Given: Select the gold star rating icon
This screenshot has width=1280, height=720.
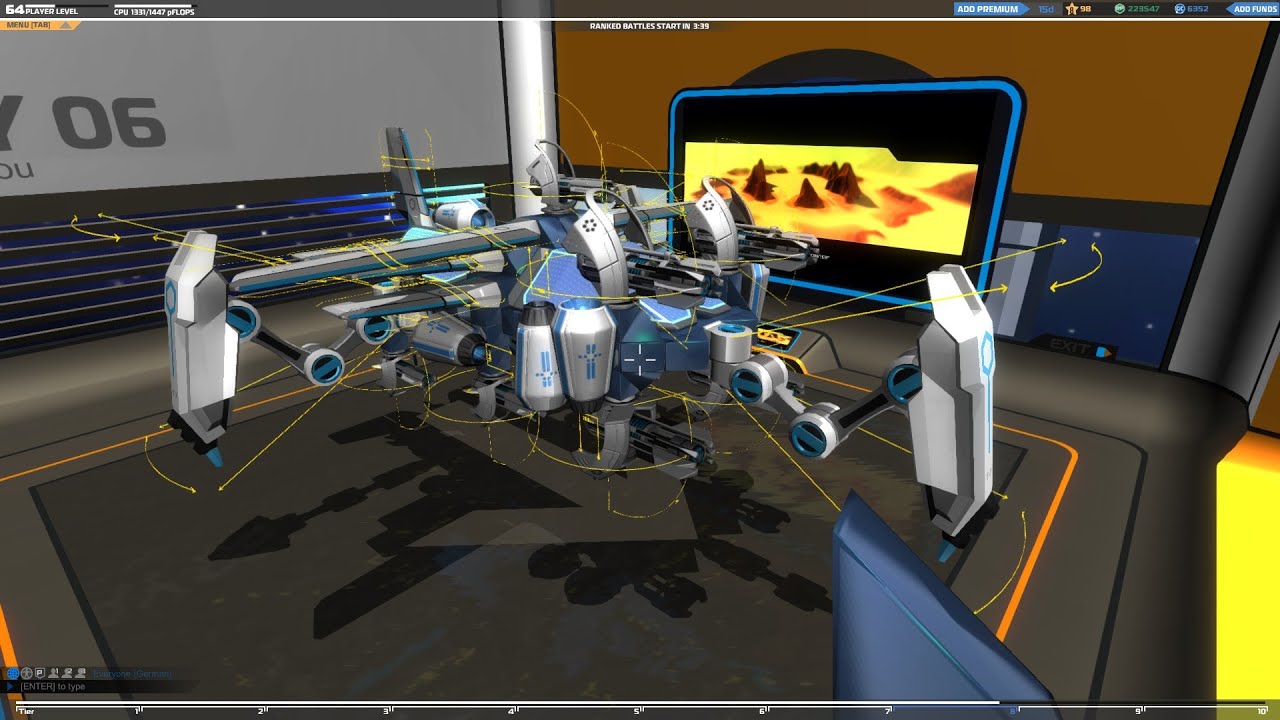Looking at the screenshot, I should (1072, 9).
